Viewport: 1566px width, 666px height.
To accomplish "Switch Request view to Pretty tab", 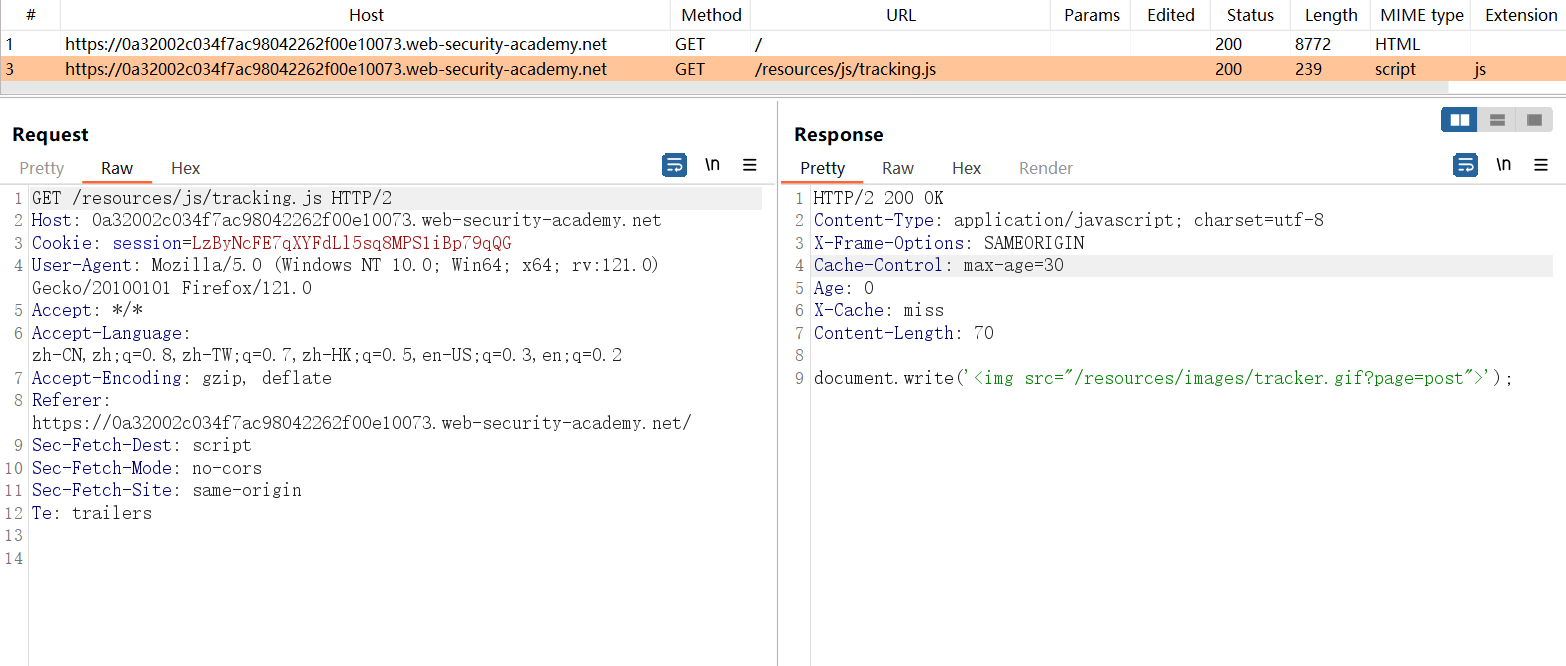I will pos(41,168).
